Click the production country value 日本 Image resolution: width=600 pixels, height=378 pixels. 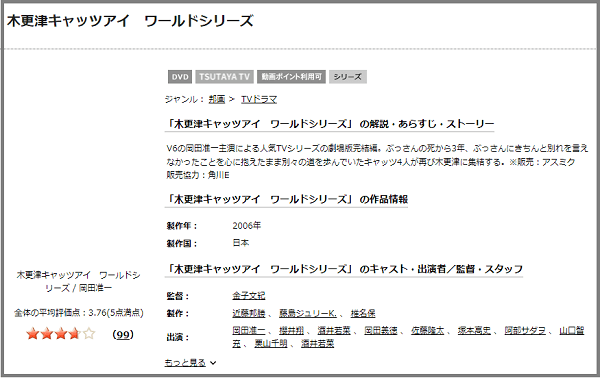[241, 243]
